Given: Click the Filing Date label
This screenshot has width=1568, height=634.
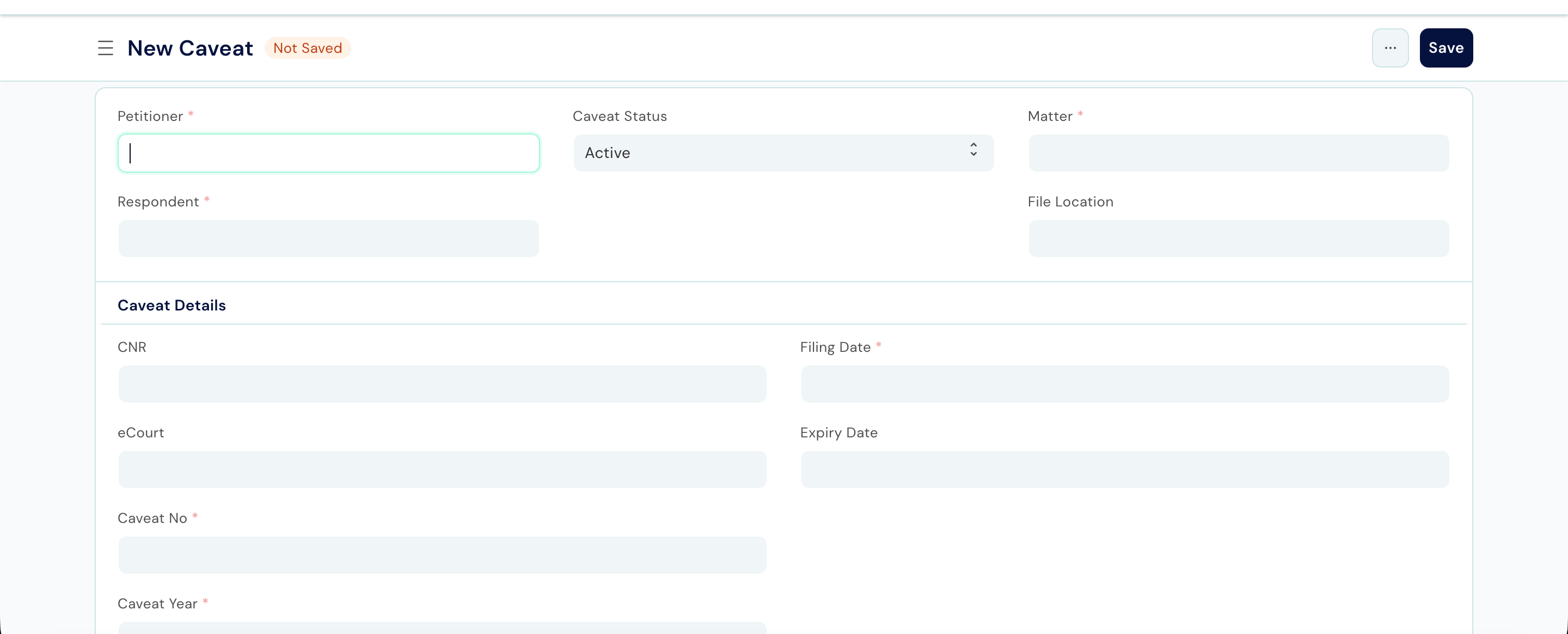Looking at the screenshot, I should tap(835, 347).
